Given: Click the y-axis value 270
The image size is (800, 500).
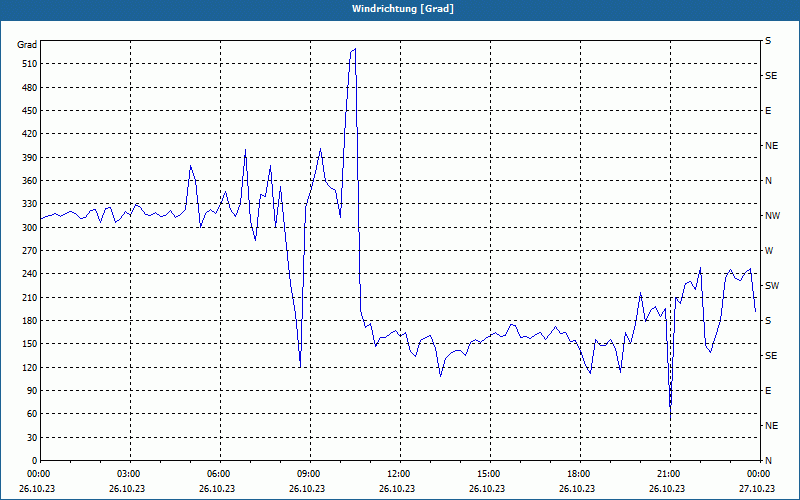Looking at the screenshot, I should click(29, 251).
